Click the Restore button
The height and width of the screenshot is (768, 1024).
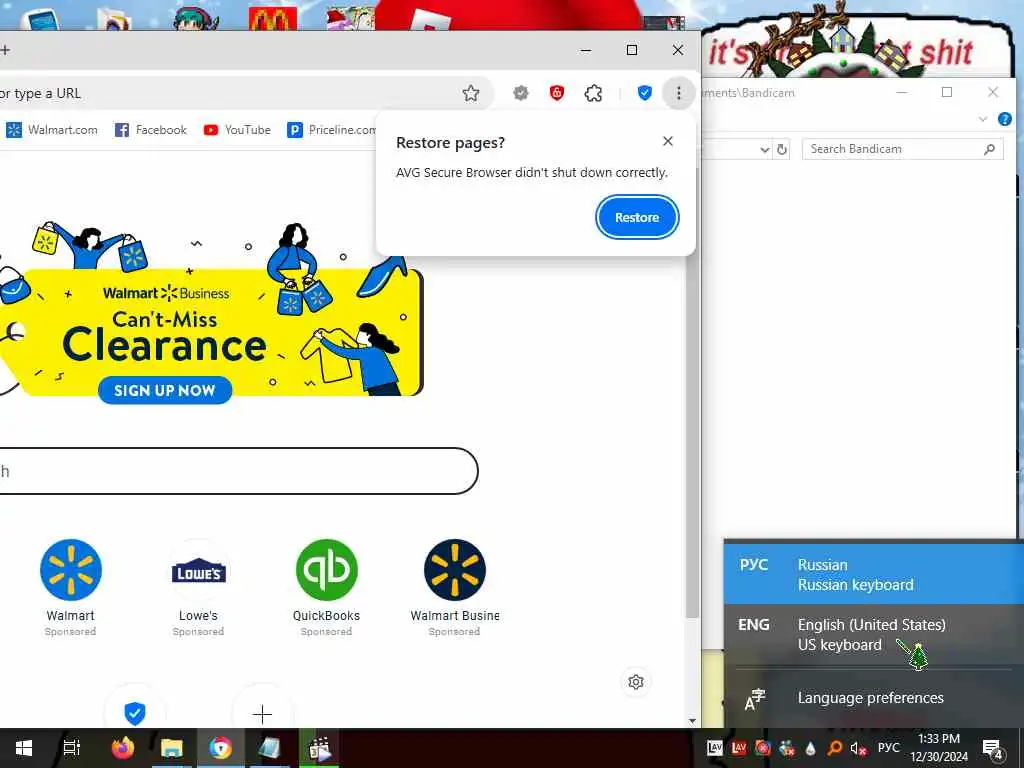pyautogui.click(x=637, y=217)
